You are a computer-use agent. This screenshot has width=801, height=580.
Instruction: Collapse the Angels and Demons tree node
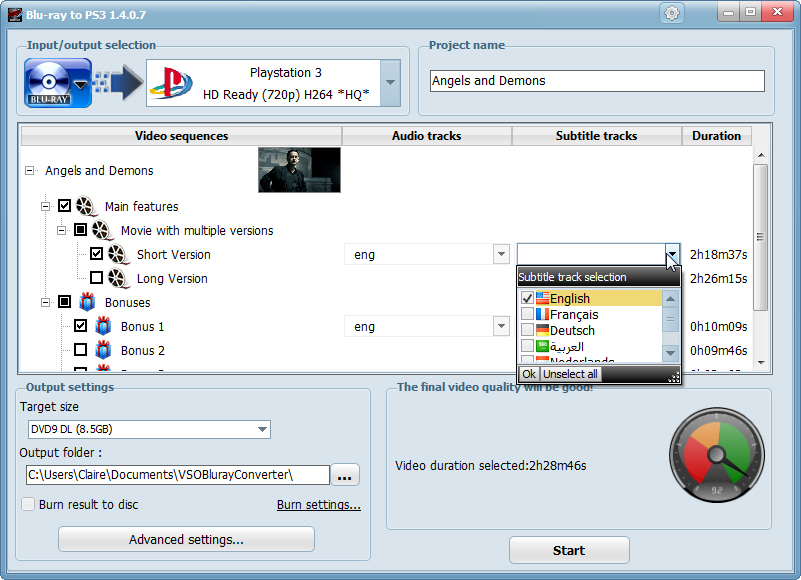[x=30, y=171]
